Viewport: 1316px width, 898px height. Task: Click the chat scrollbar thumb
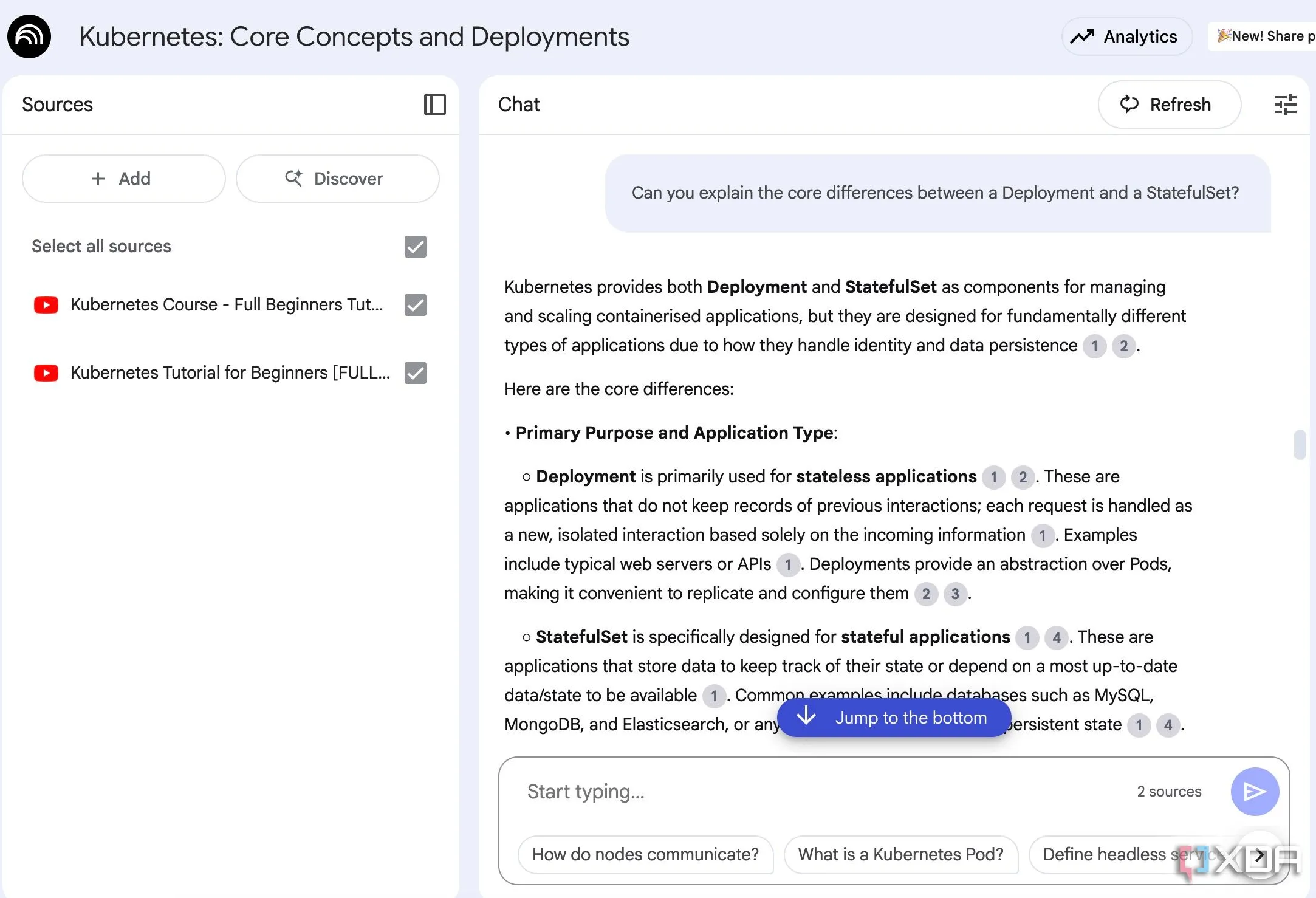click(1300, 445)
